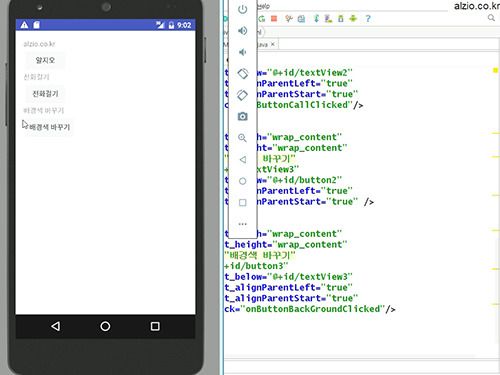This screenshot has width=500, height=375.
Task: Tap the 9:02 clock in status bar
Action: pyautogui.click(x=184, y=25)
